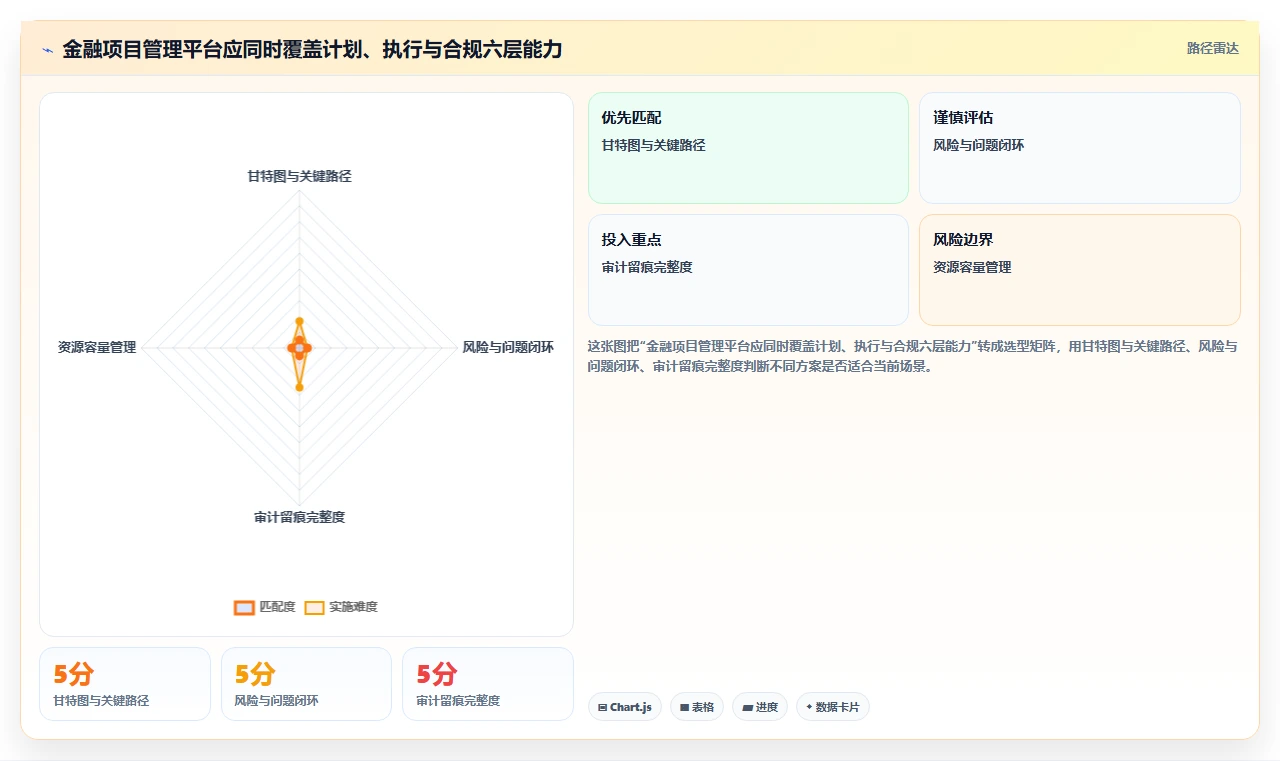The width and height of the screenshot is (1280, 761).
Task: Click the Chart.js tag
Action: click(624, 707)
